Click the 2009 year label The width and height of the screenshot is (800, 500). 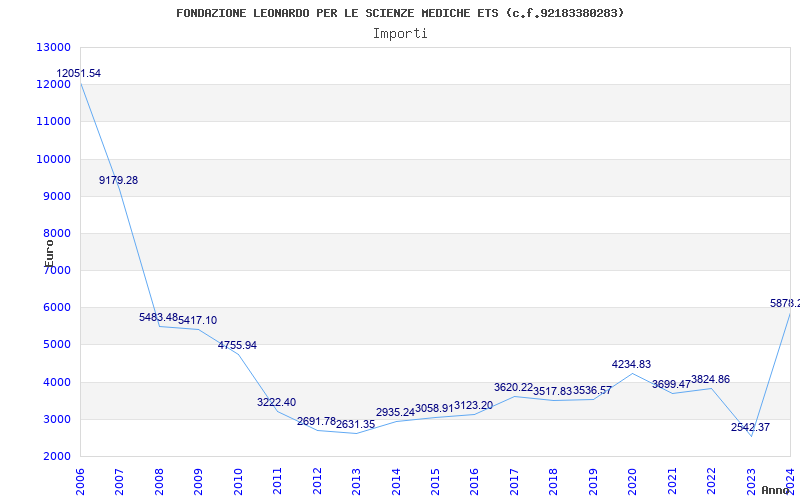click(198, 482)
